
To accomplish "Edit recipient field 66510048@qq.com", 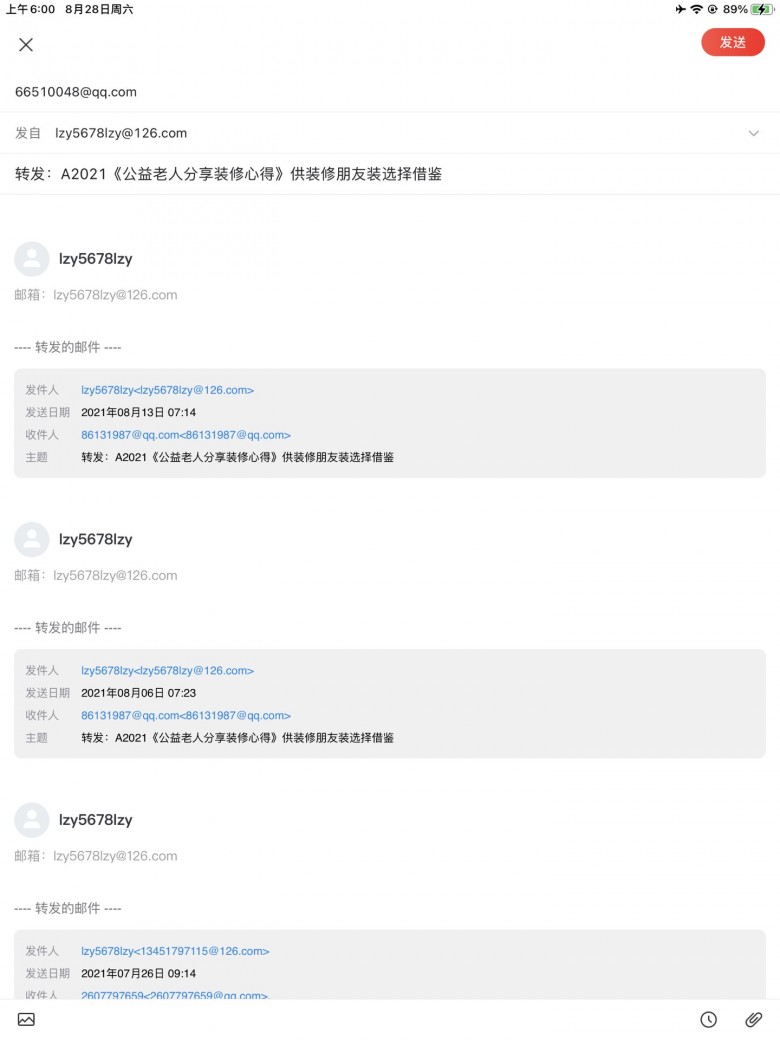I will coord(76,92).
